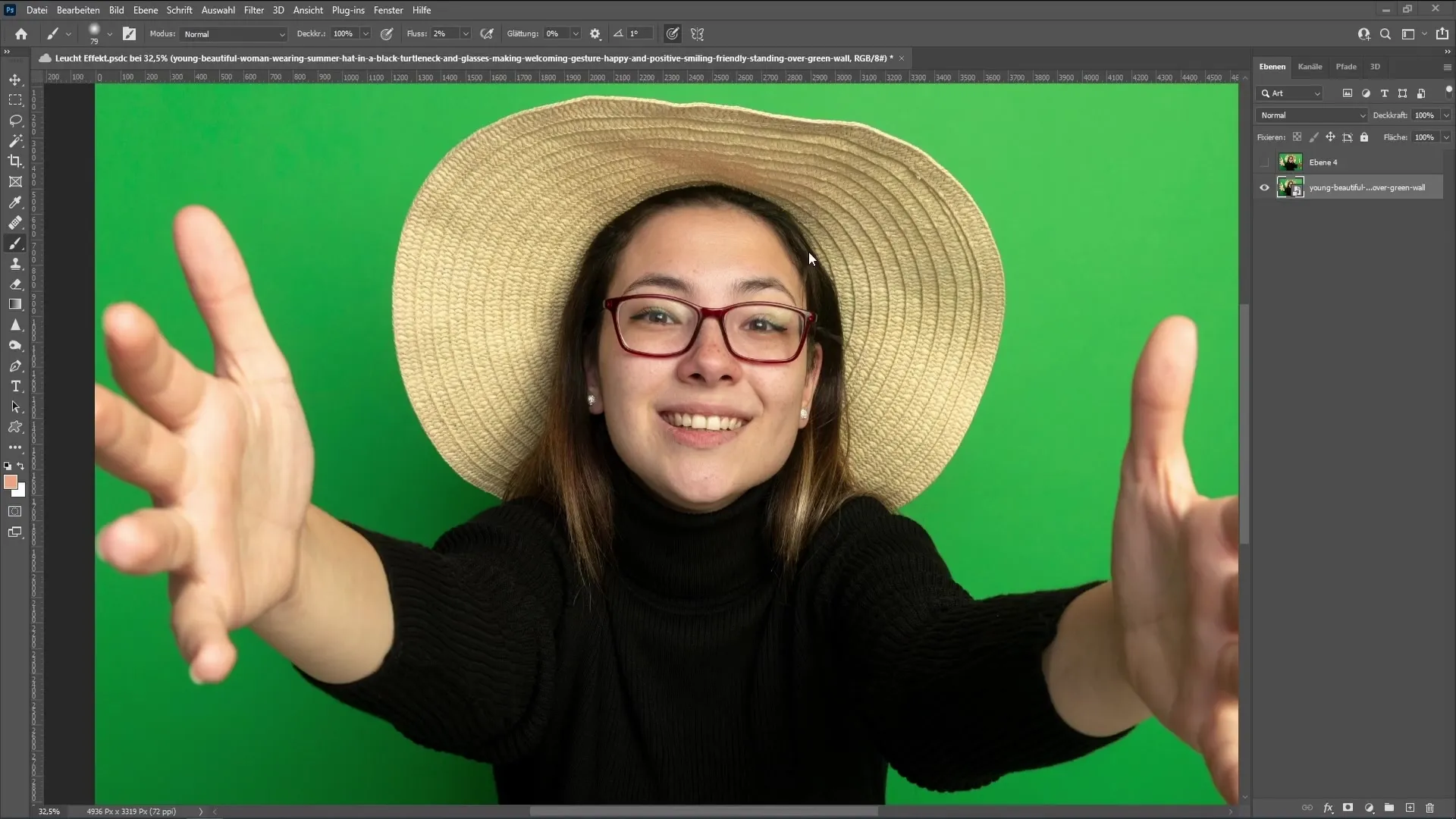Select the Move tool

(15, 79)
